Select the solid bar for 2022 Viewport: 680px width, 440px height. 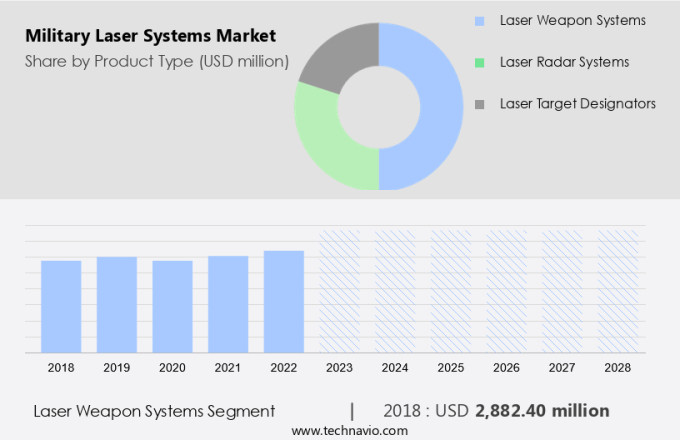pyautogui.click(x=284, y=301)
